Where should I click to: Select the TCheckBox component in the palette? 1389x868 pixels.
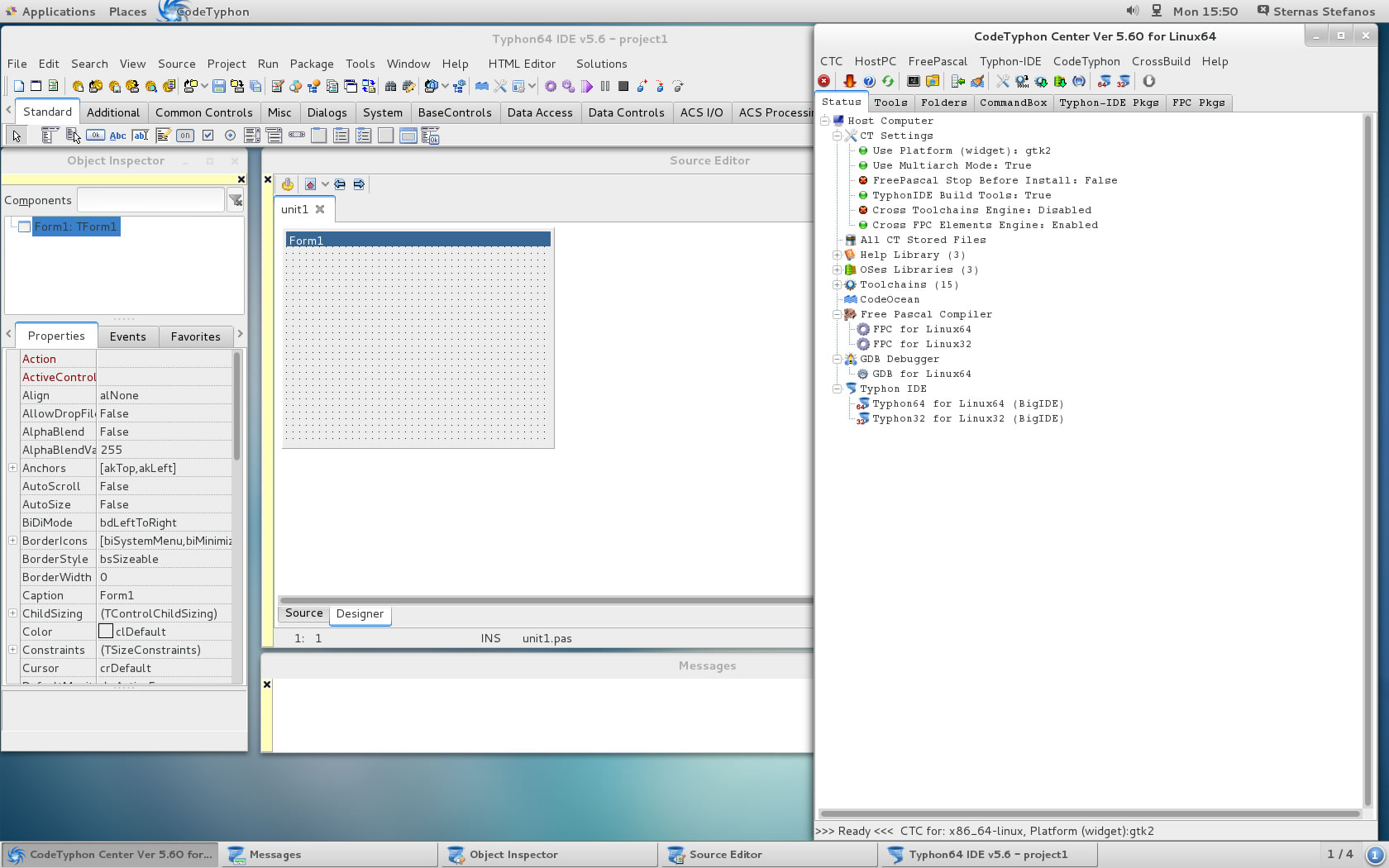pos(208,136)
